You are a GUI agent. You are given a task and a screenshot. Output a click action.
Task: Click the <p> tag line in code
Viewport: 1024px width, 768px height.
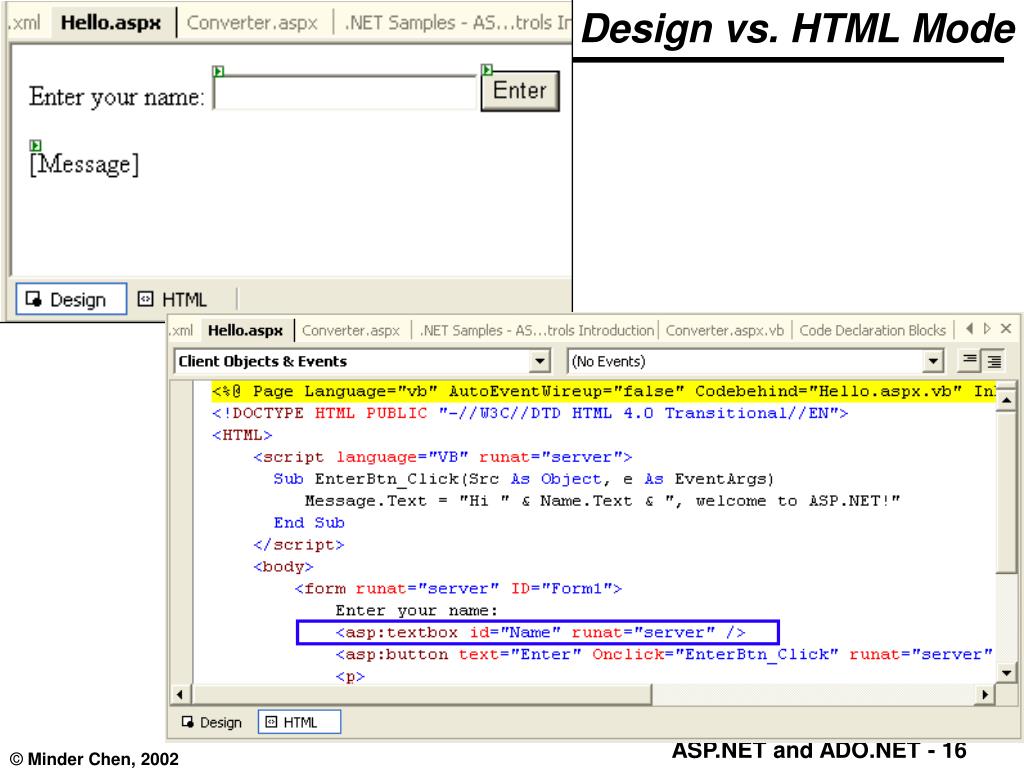[350, 677]
